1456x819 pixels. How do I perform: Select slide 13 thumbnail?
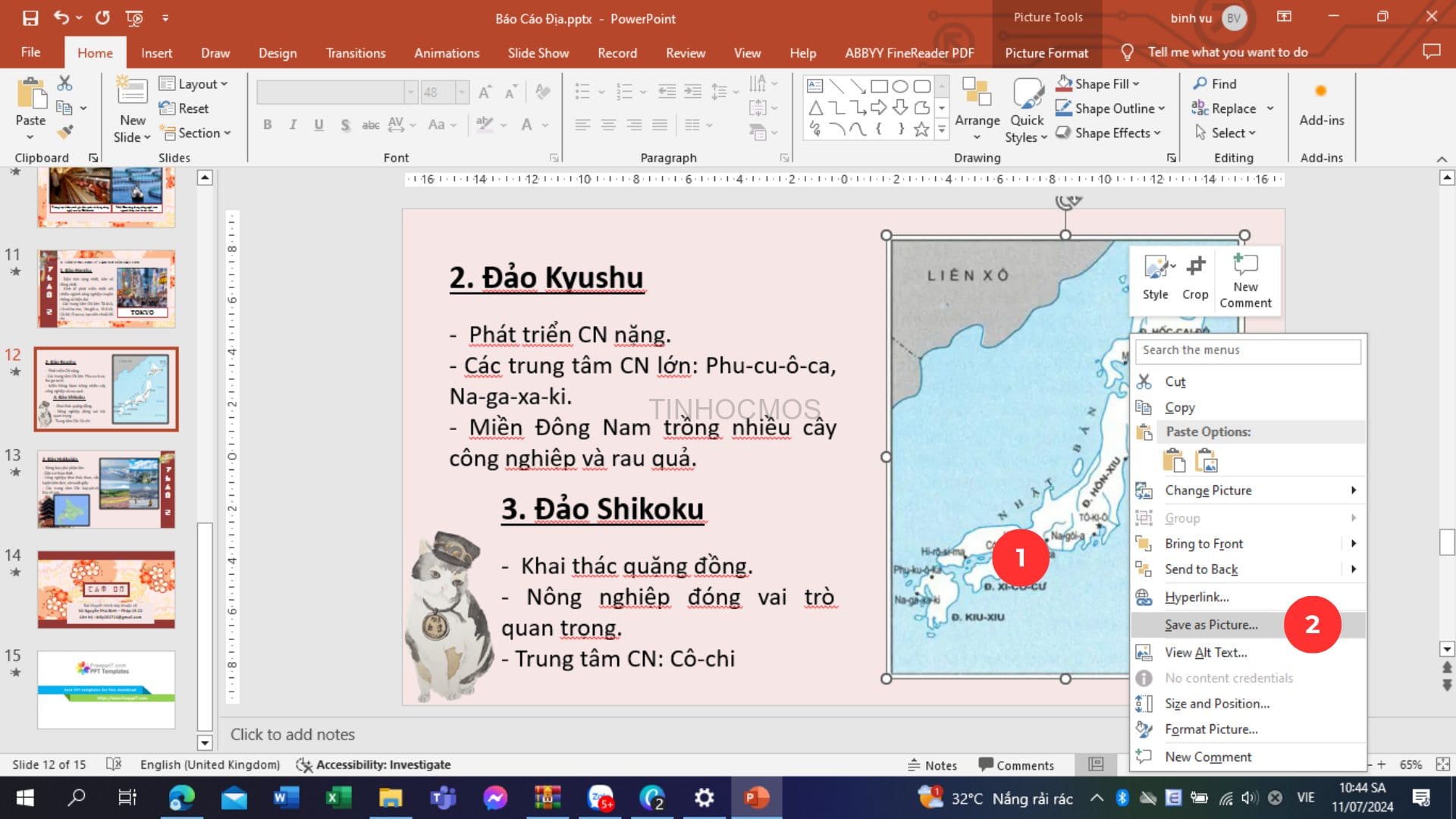tap(106, 489)
